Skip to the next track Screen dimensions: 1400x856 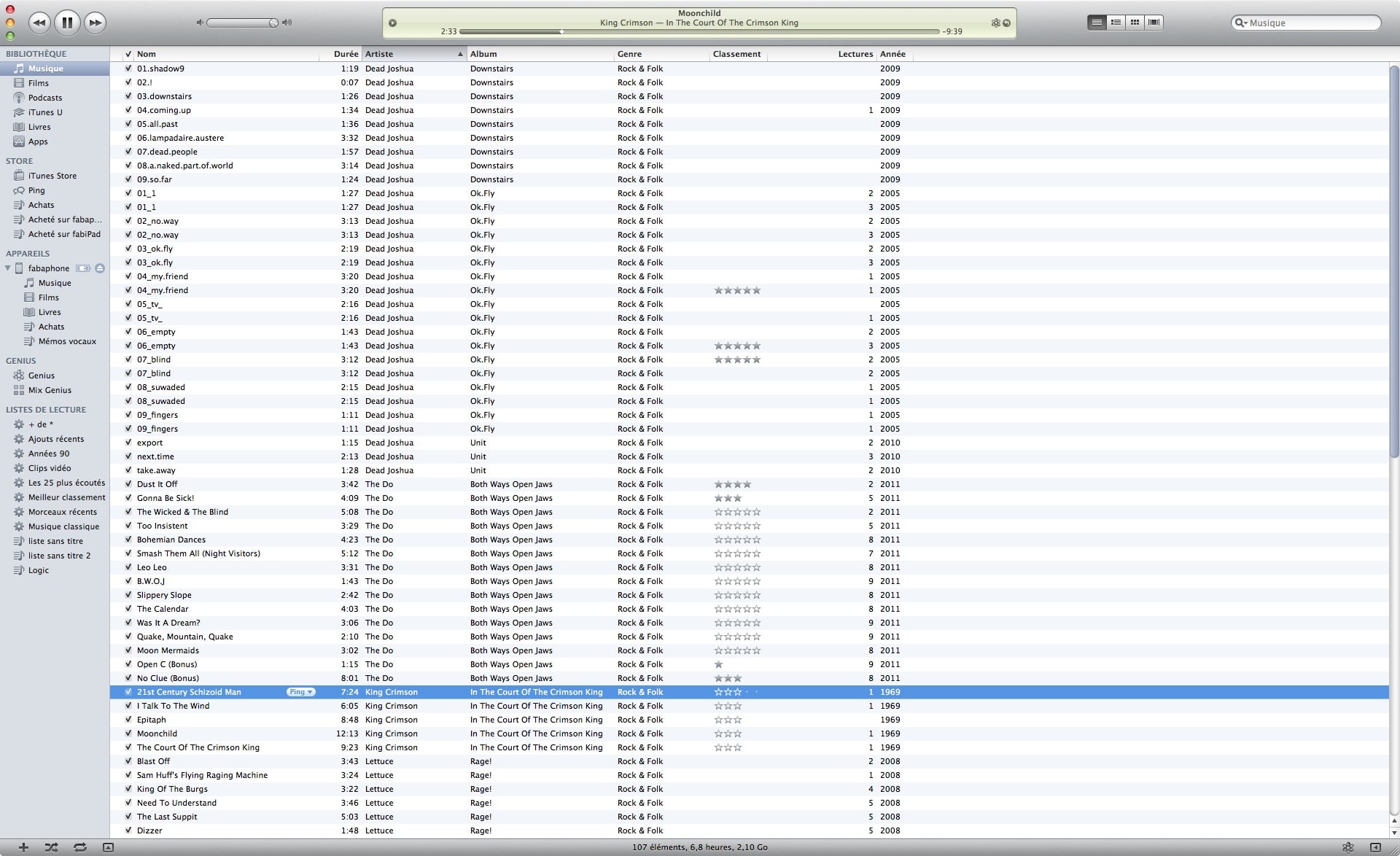[x=95, y=23]
